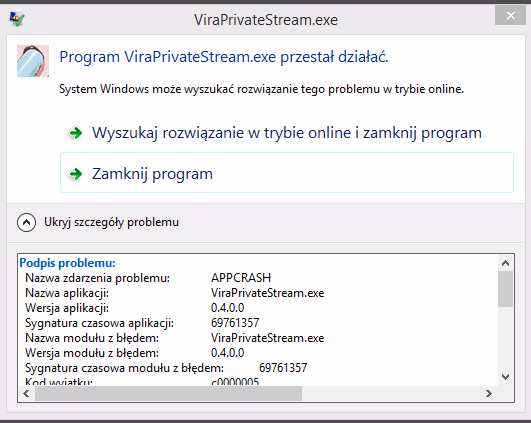Collapse details with the circular chevron icon
This screenshot has height=423, width=531.
pyautogui.click(x=26, y=223)
